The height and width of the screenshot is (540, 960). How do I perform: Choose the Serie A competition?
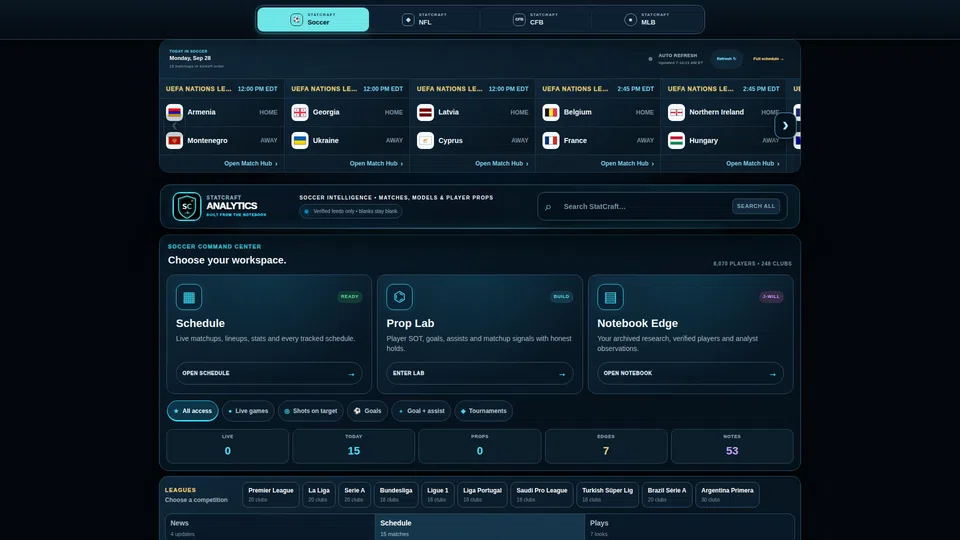click(354, 495)
